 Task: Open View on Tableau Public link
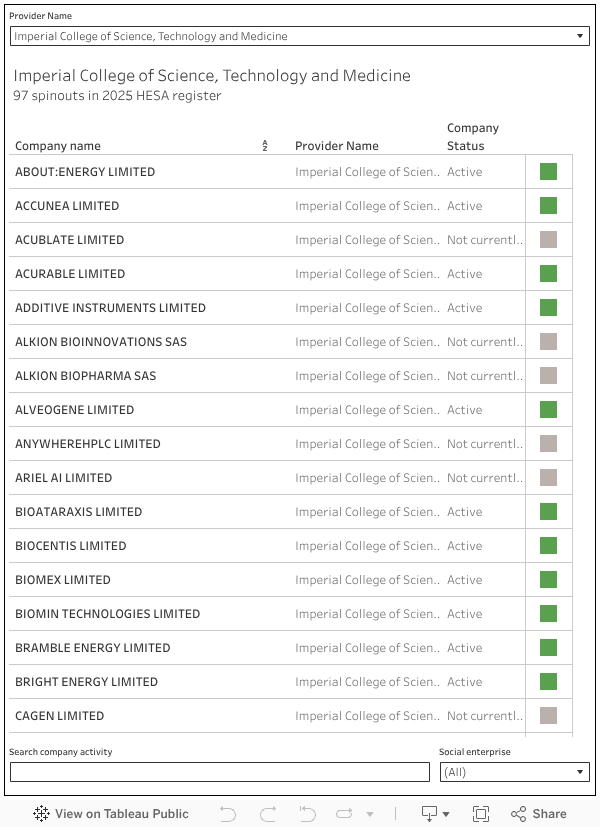111,814
